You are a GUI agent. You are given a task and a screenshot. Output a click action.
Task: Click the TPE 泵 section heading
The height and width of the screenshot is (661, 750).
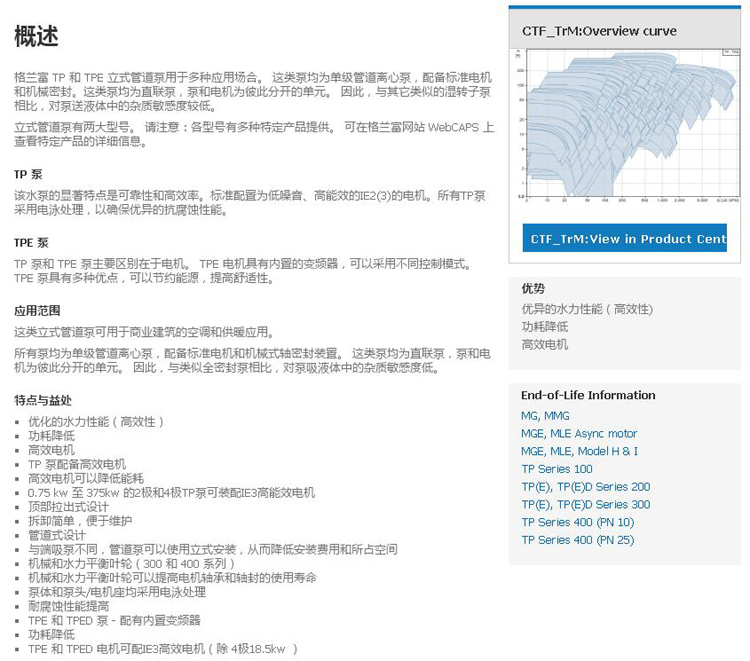coord(31,242)
